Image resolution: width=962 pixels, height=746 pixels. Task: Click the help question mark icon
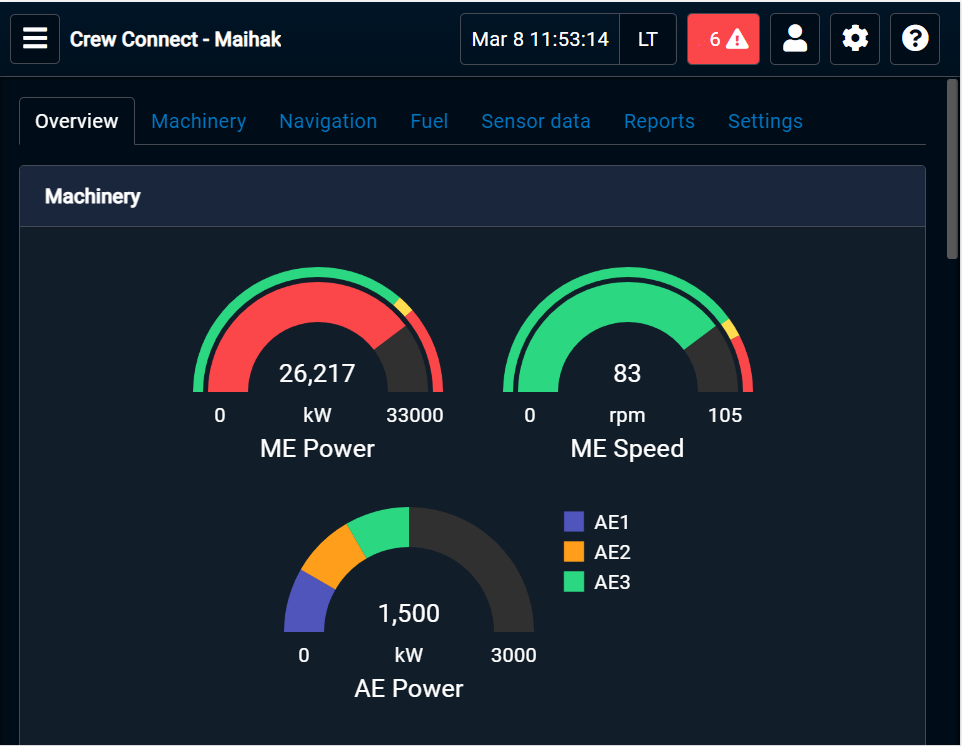[915, 39]
